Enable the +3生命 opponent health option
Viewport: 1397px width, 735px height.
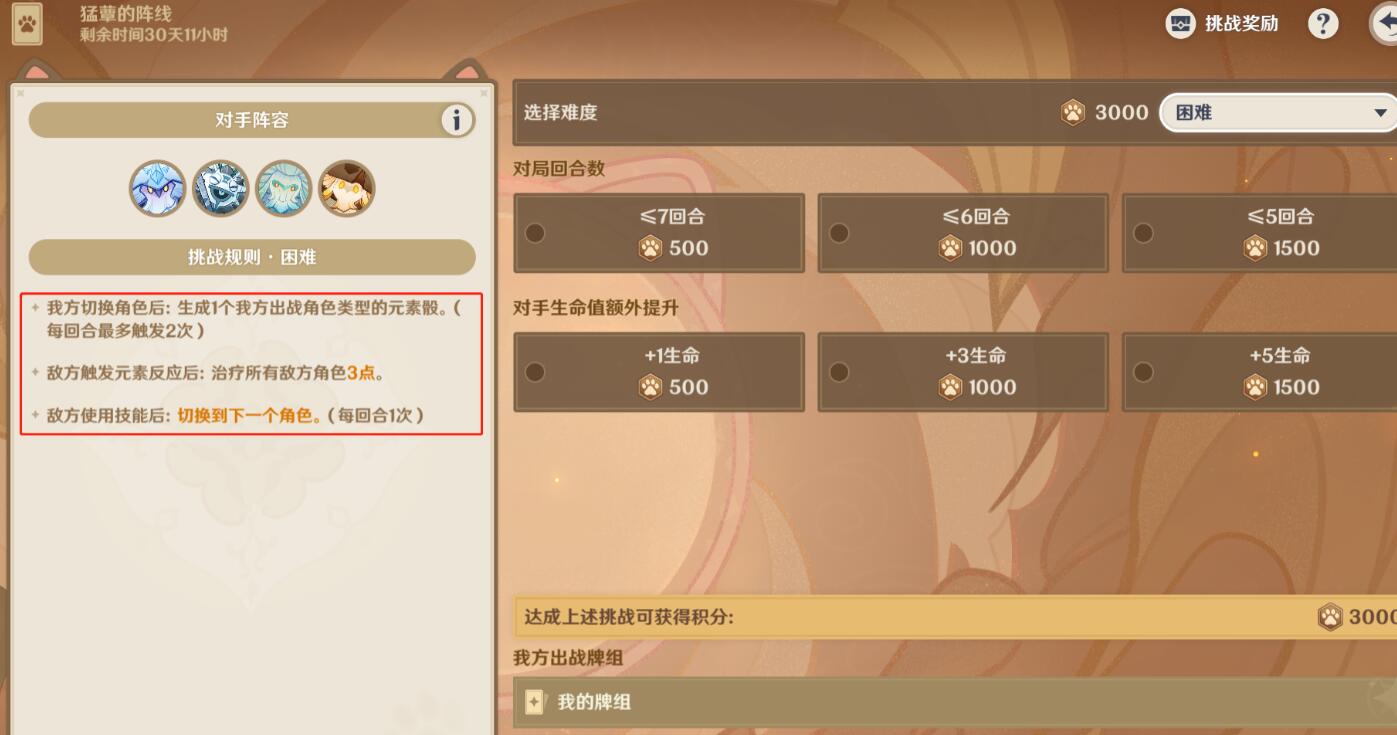click(x=963, y=372)
